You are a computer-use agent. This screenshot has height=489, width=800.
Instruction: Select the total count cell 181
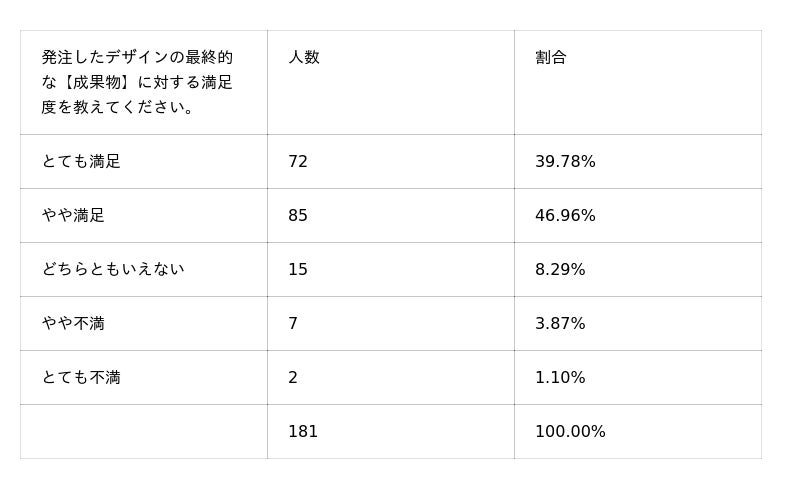tap(303, 432)
